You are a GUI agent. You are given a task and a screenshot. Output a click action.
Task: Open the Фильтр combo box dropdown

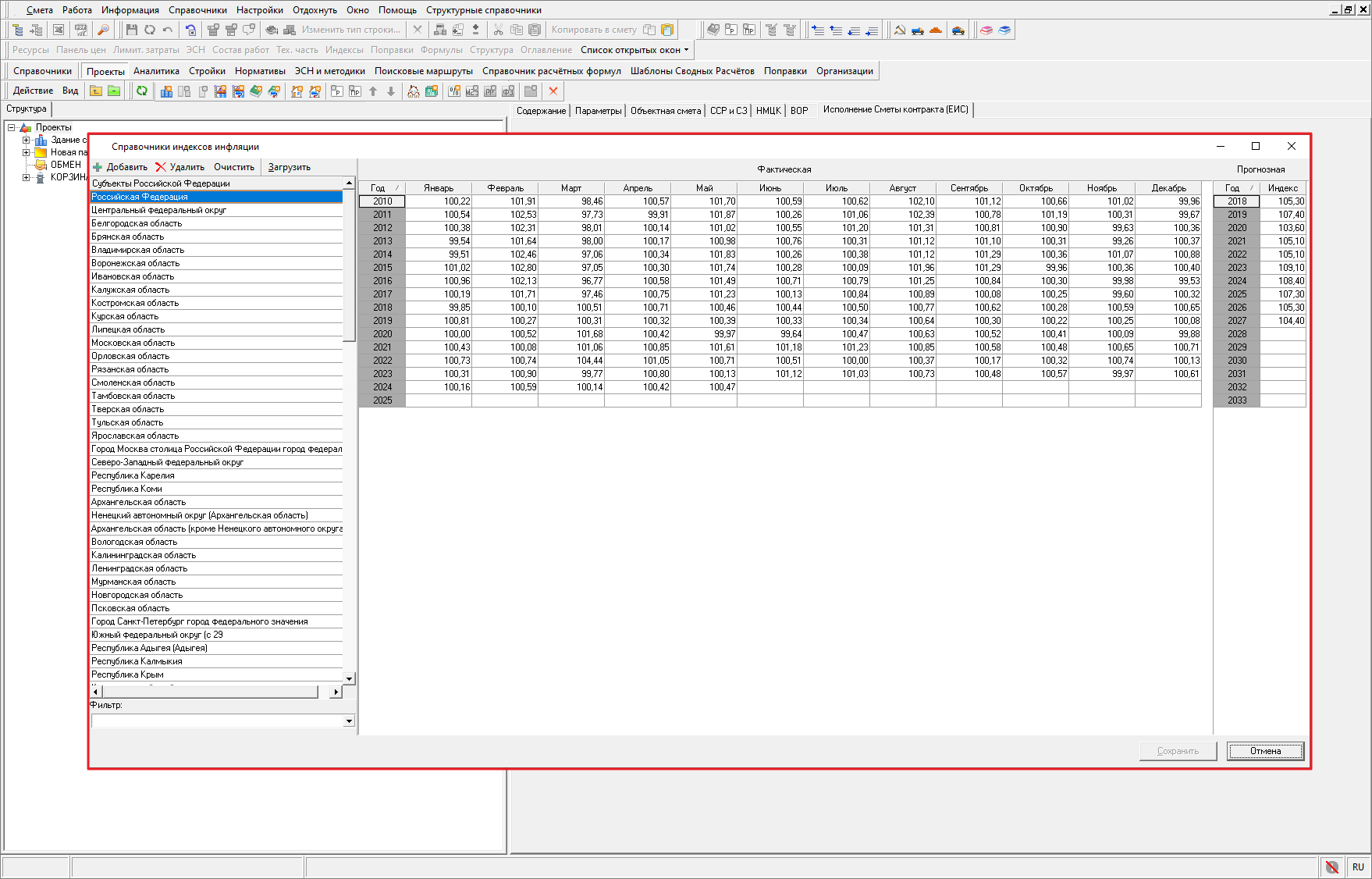(349, 721)
